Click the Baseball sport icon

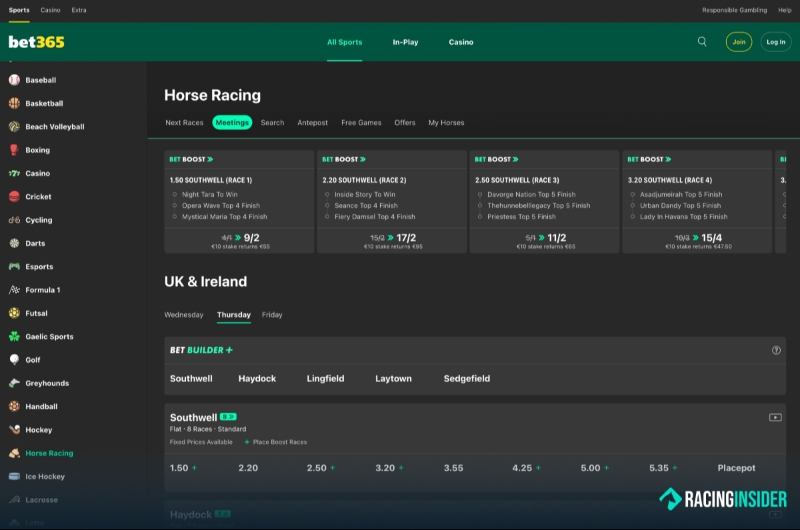click(x=14, y=80)
